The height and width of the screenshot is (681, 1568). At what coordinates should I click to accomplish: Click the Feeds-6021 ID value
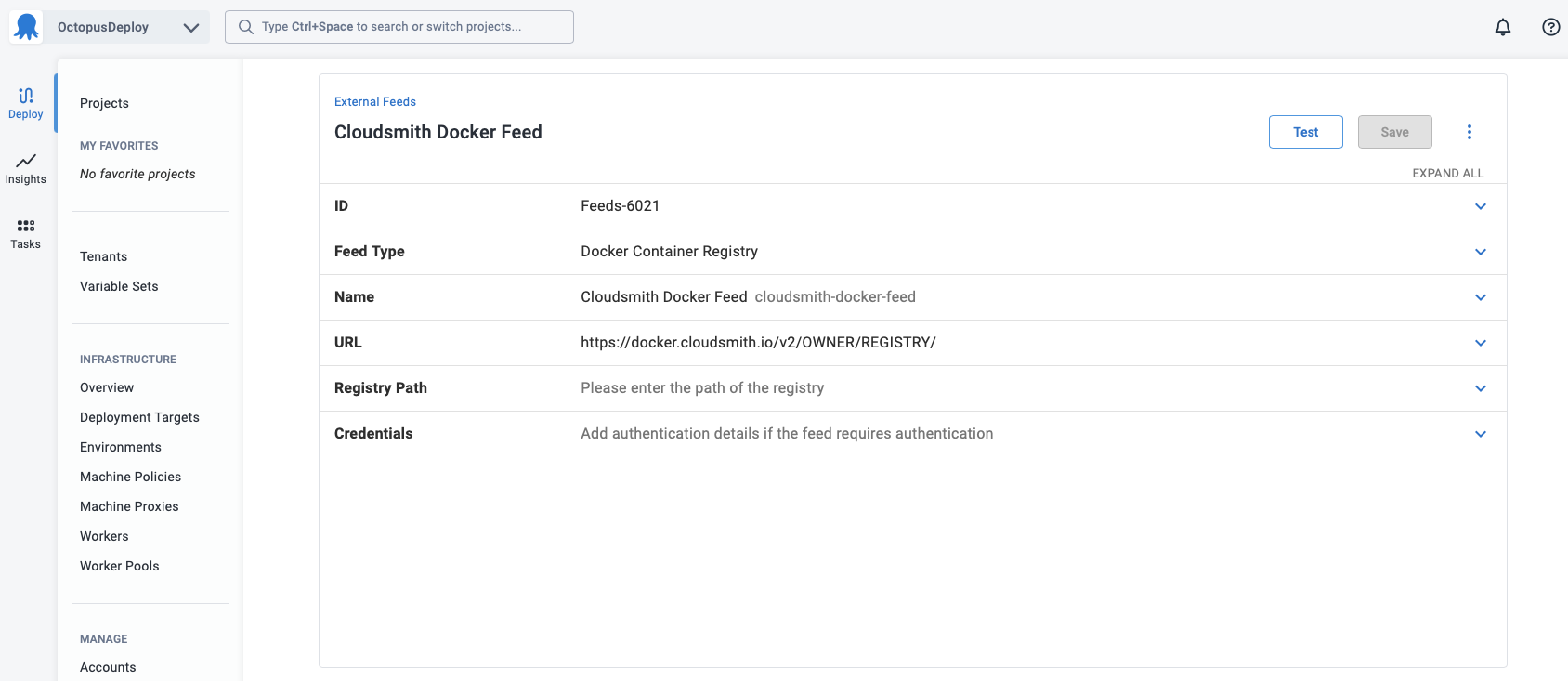pyautogui.click(x=620, y=206)
